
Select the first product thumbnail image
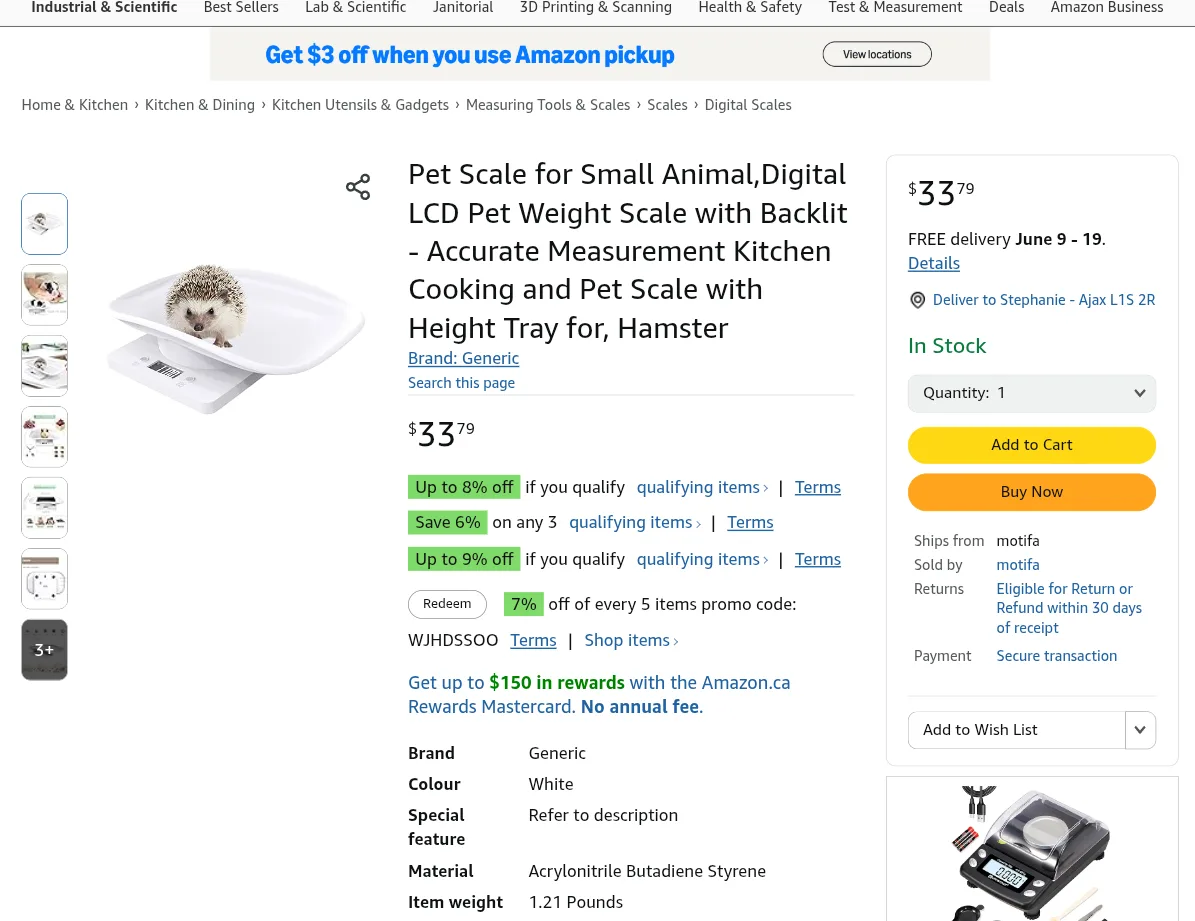coord(45,224)
